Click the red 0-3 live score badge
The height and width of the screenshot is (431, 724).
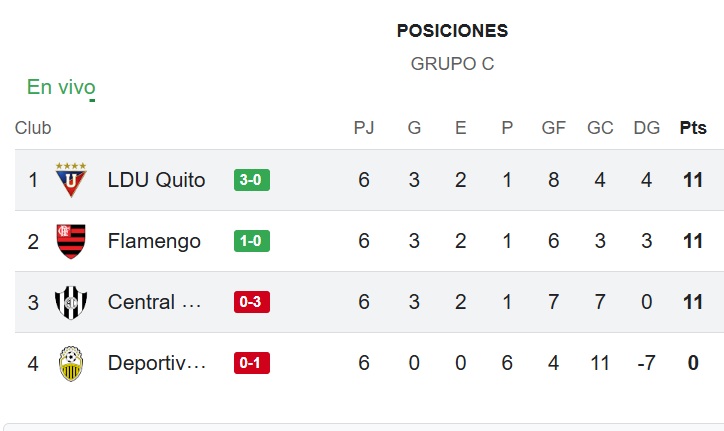click(252, 302)
